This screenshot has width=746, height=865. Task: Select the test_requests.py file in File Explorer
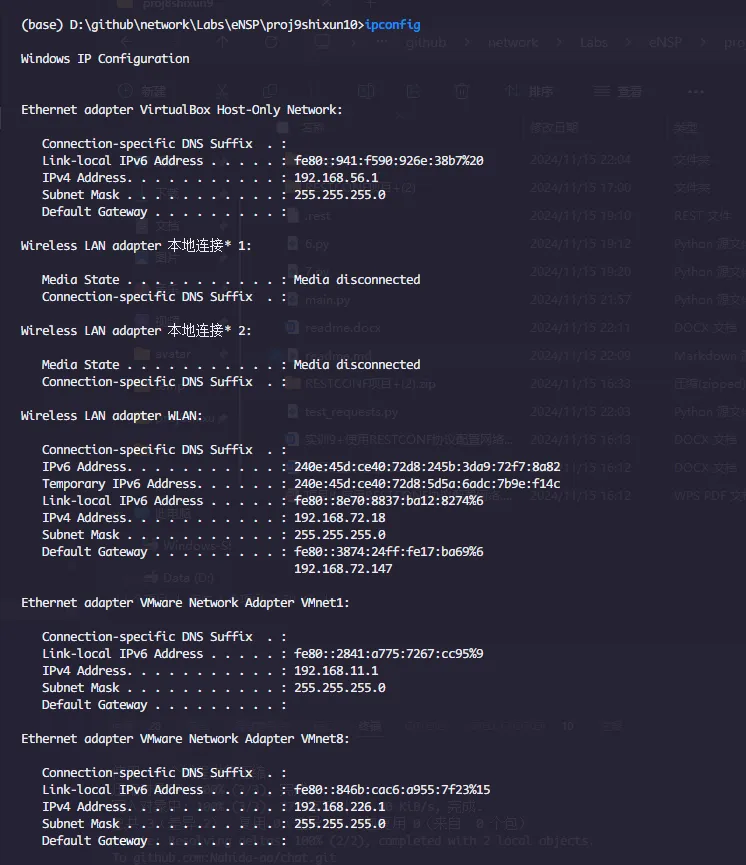coord(351,412)
